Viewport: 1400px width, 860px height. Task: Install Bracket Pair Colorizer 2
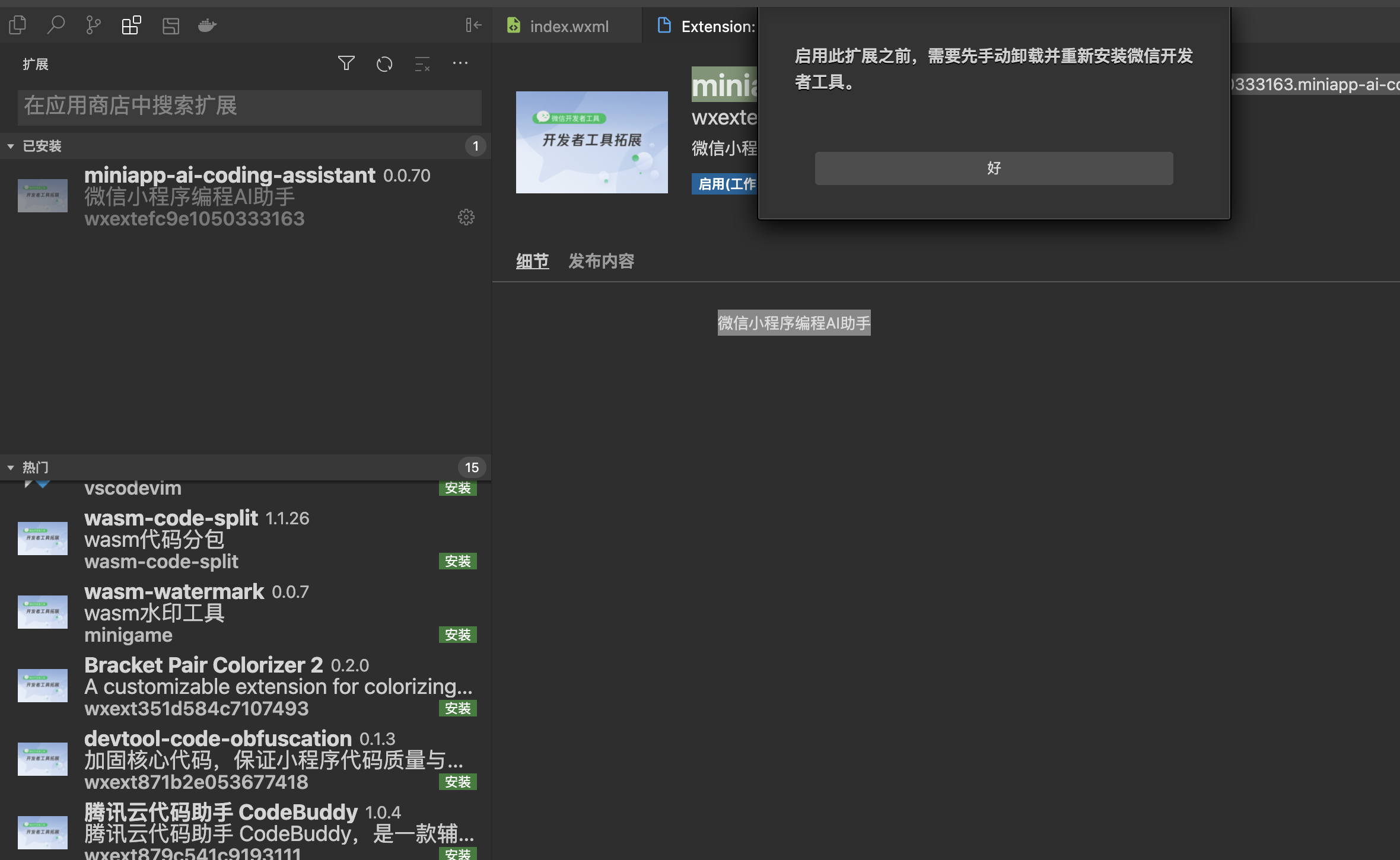pyautogui.click(x=458, y=708)
